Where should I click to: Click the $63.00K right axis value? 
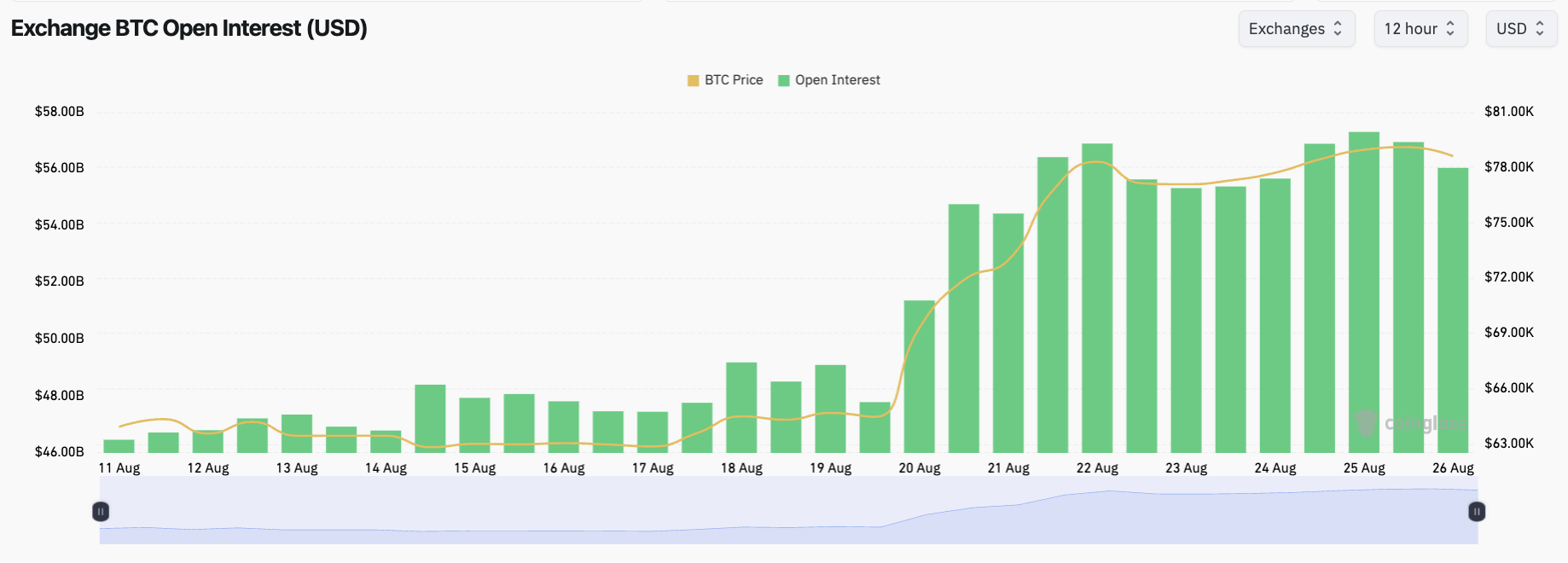1509,443
